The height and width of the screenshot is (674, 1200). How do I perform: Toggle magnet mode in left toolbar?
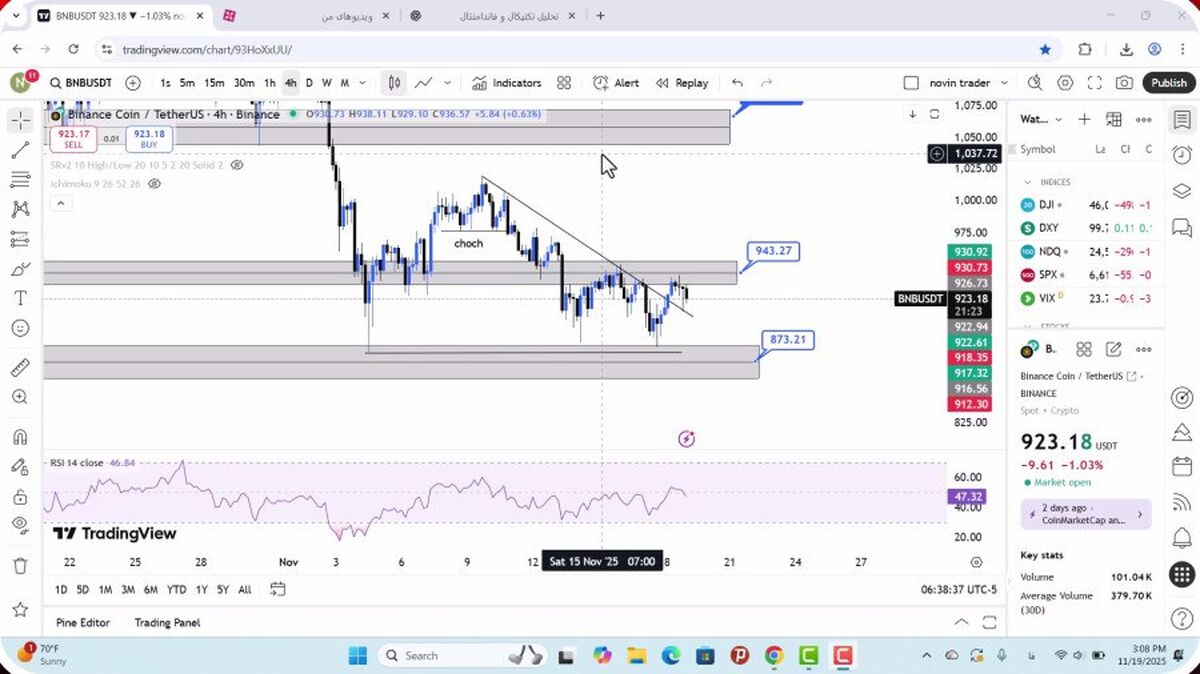click(x=20, y=437)
